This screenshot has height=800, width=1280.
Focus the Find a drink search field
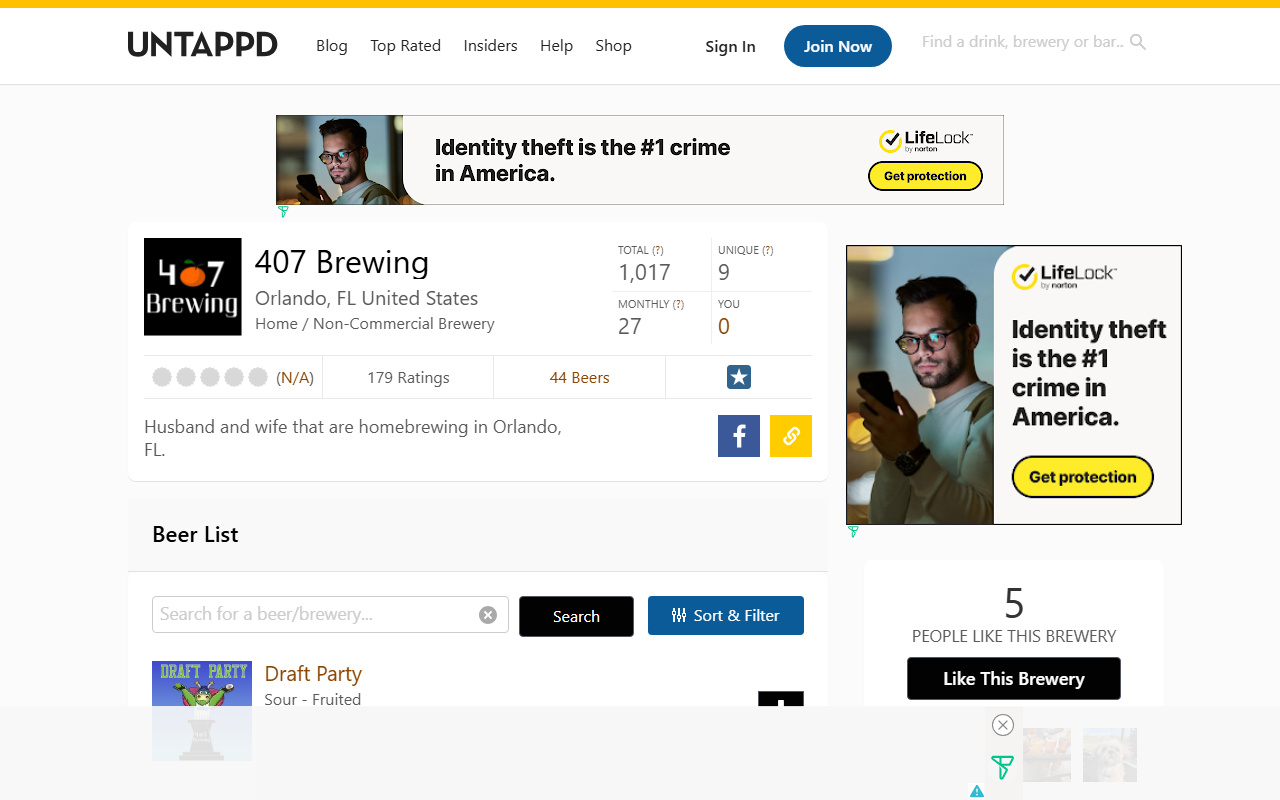click(1022, 42)
